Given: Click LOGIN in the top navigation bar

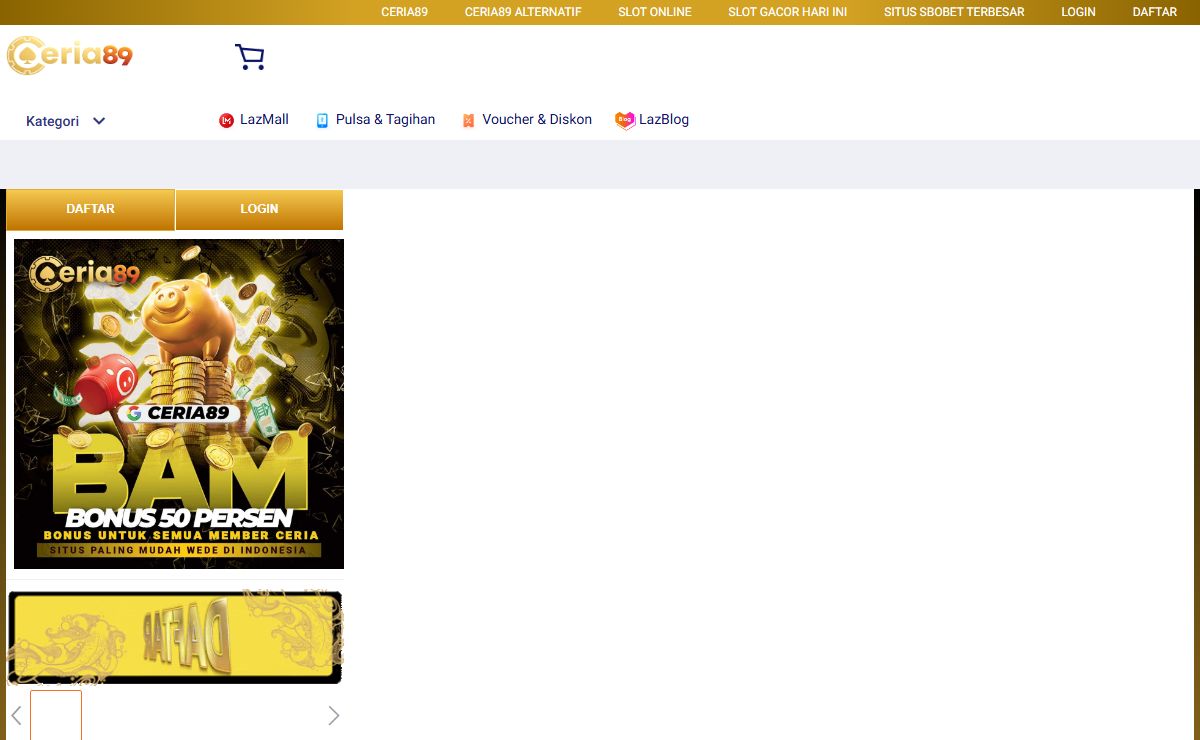Looking at the screenshot, I should (1078, 12).
